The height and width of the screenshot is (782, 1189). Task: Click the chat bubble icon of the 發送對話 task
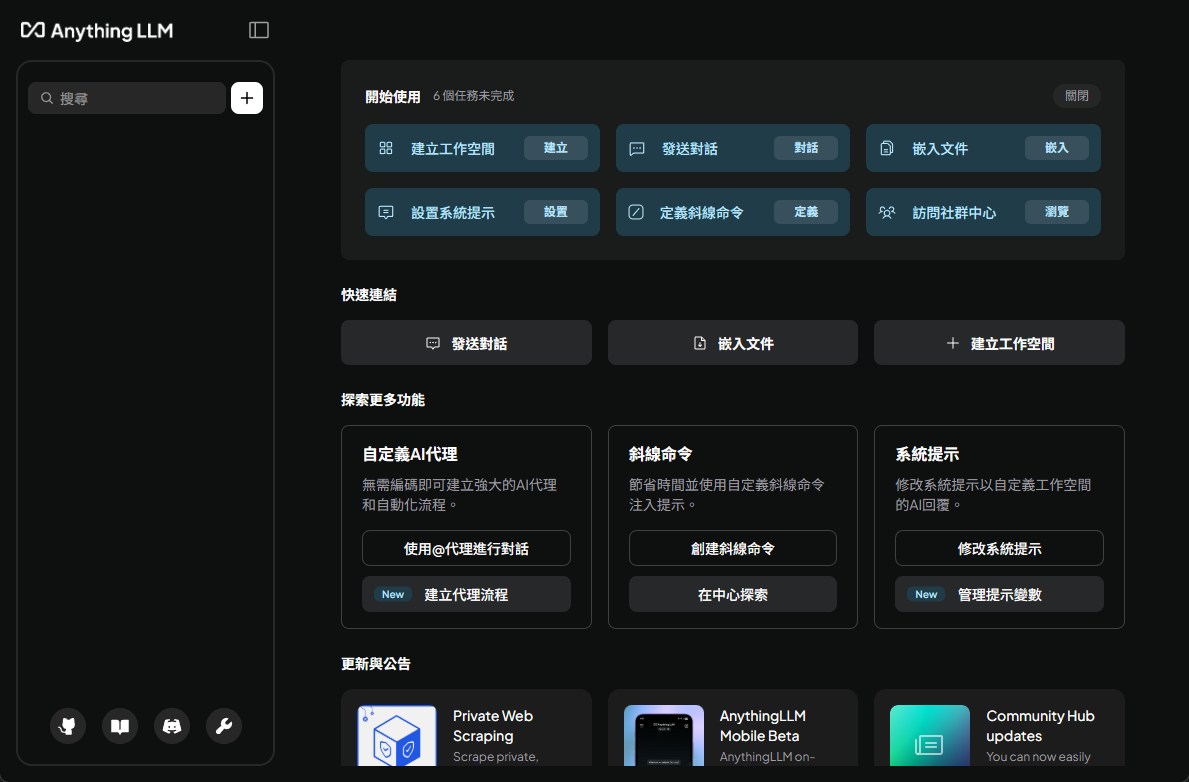[637, 149]
